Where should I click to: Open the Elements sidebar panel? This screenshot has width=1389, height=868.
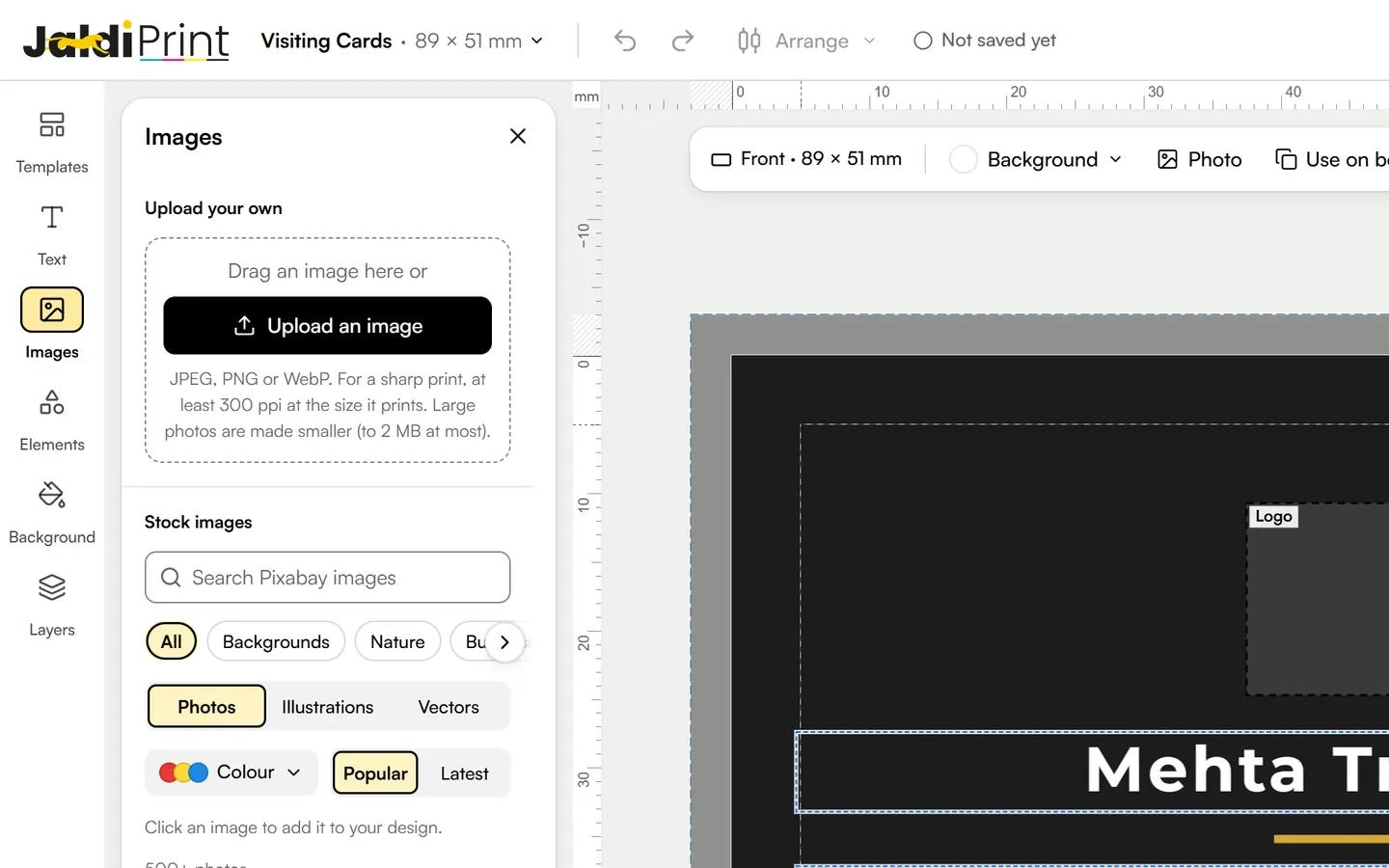coord(52,420)
